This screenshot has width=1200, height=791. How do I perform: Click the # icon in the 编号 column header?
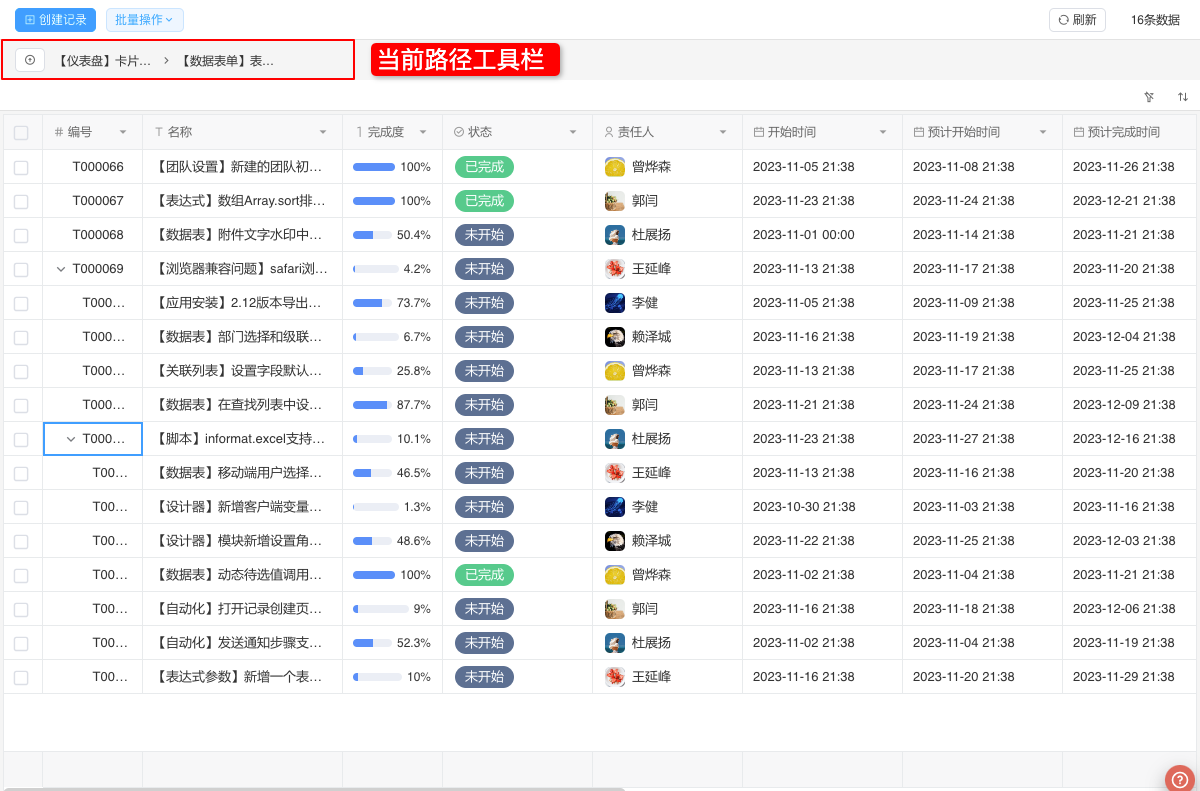coord(60,131)
